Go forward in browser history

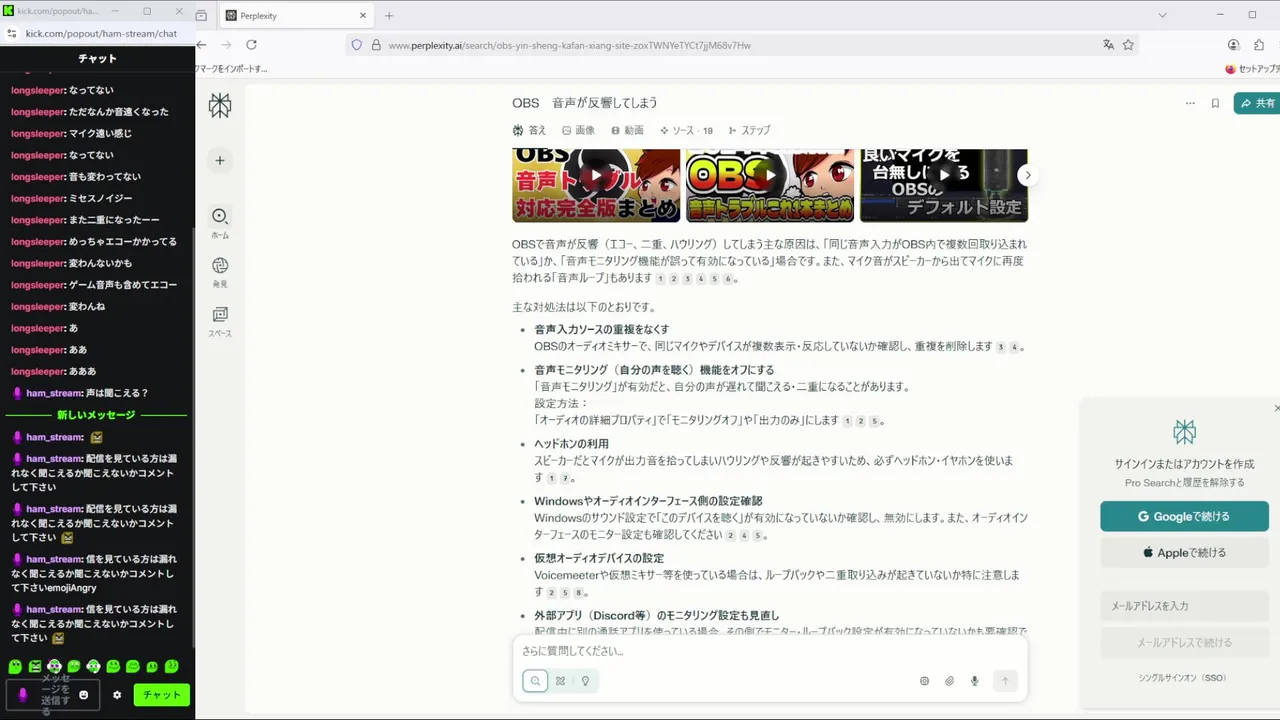226,45
